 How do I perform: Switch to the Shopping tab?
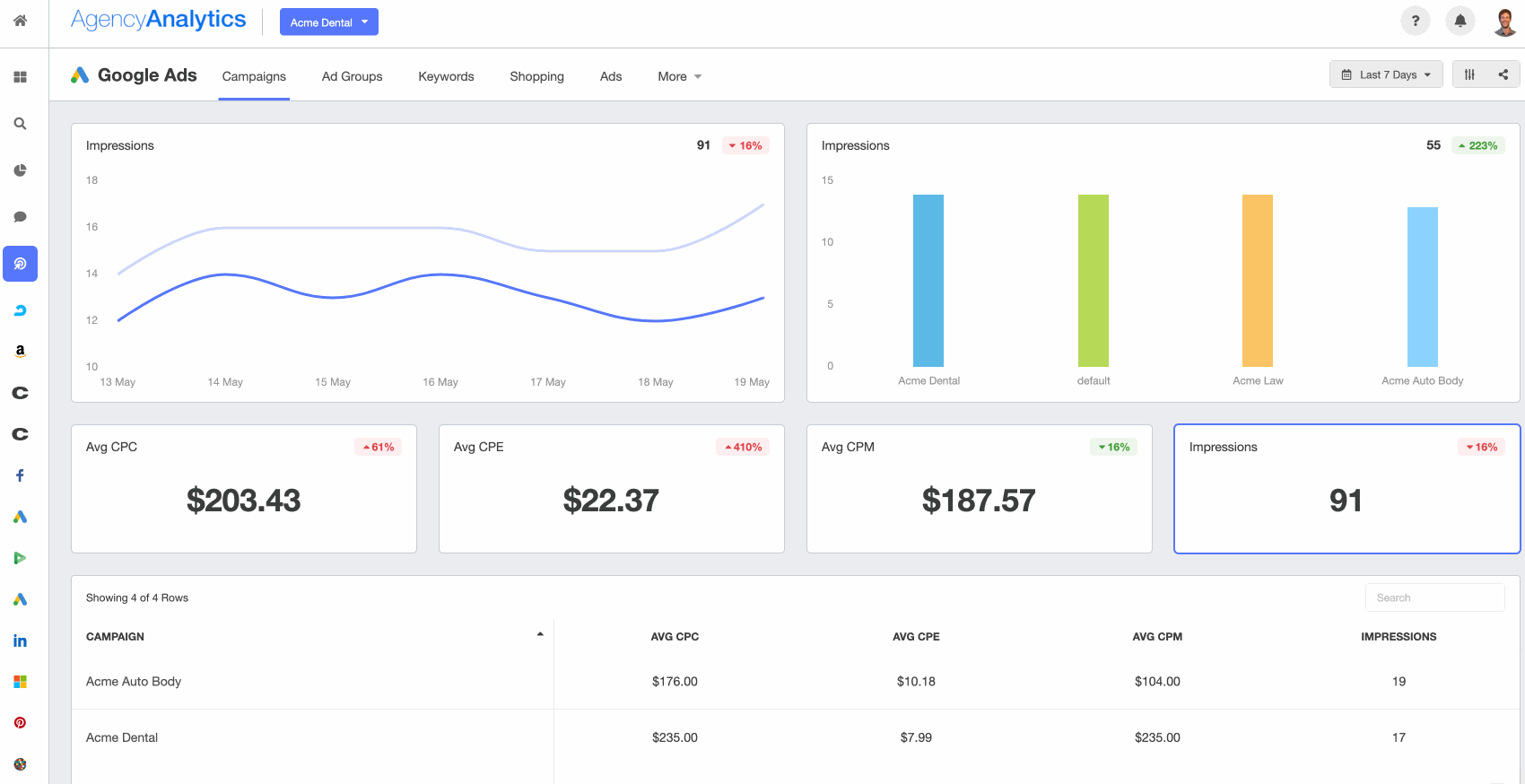click(536, 76)
